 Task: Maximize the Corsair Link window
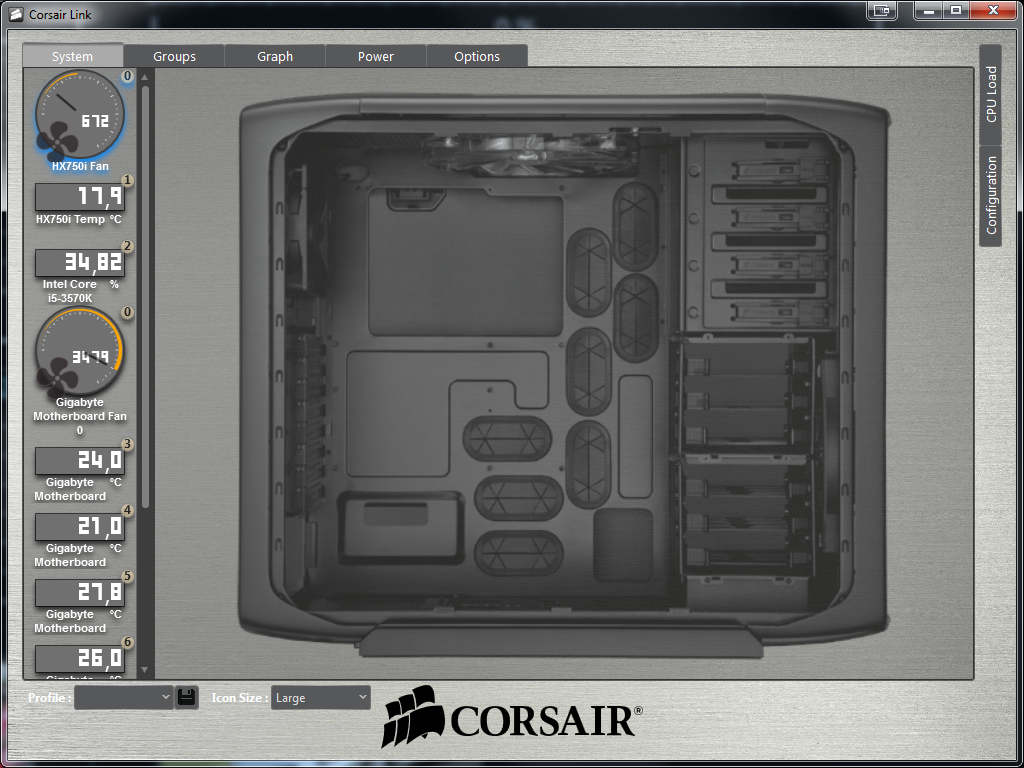(x=956, y=10)
